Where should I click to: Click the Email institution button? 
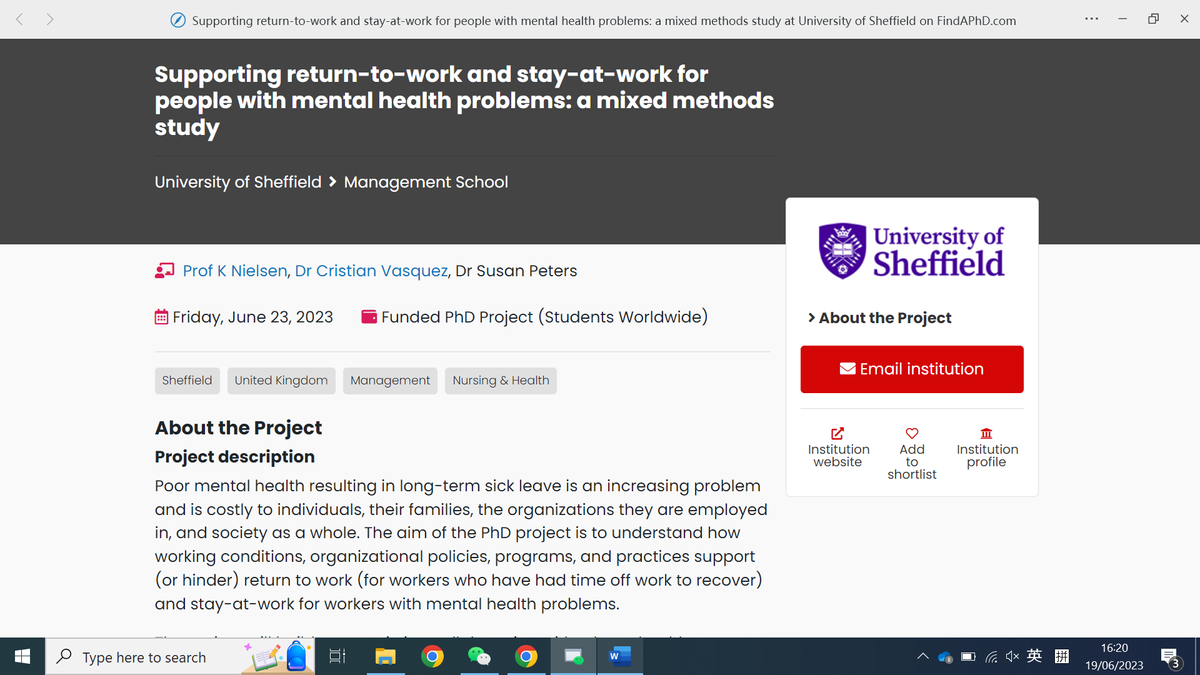912,369
